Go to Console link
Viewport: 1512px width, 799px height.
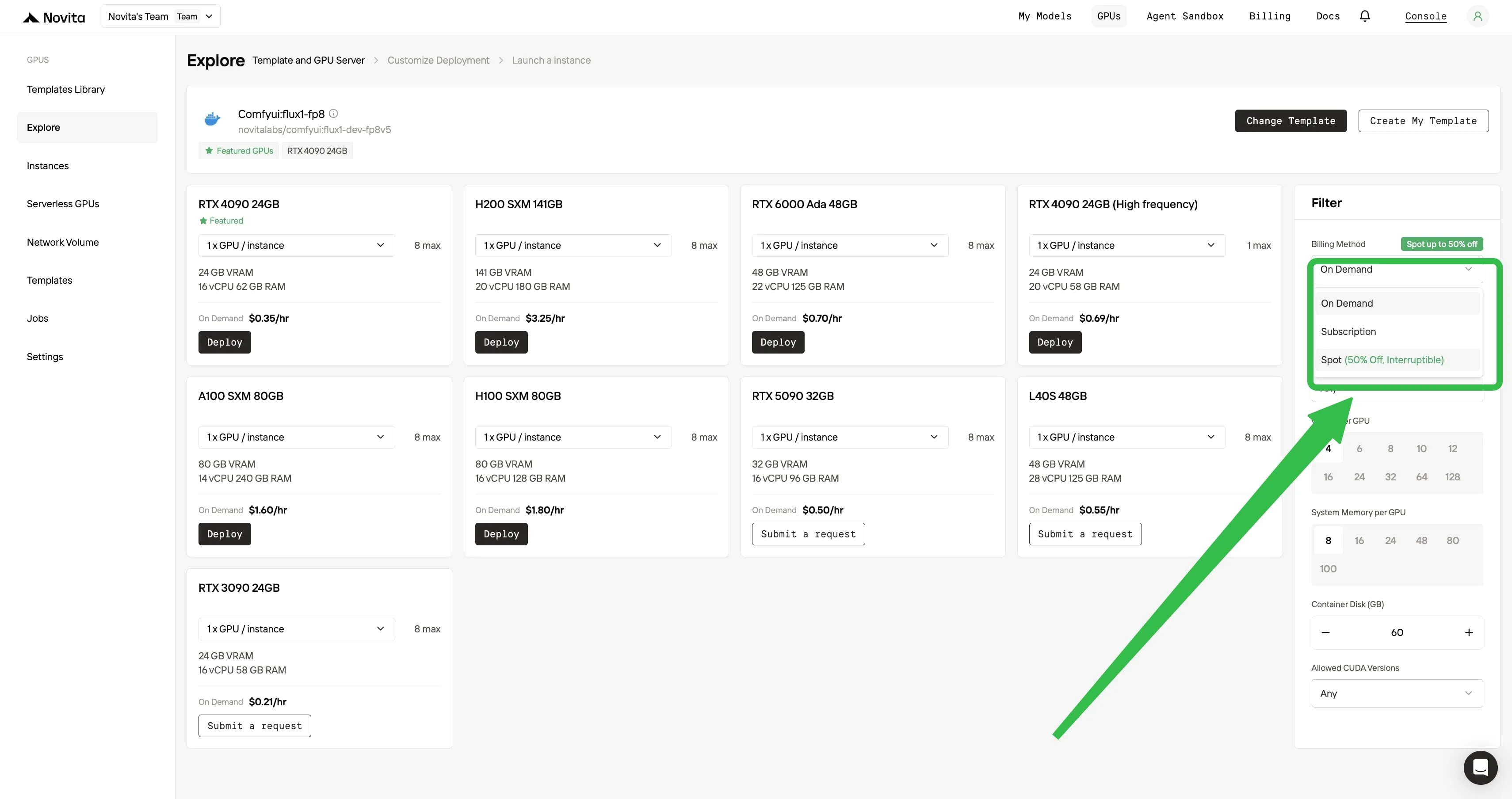pyautogui.click(x=1425, y=16)
